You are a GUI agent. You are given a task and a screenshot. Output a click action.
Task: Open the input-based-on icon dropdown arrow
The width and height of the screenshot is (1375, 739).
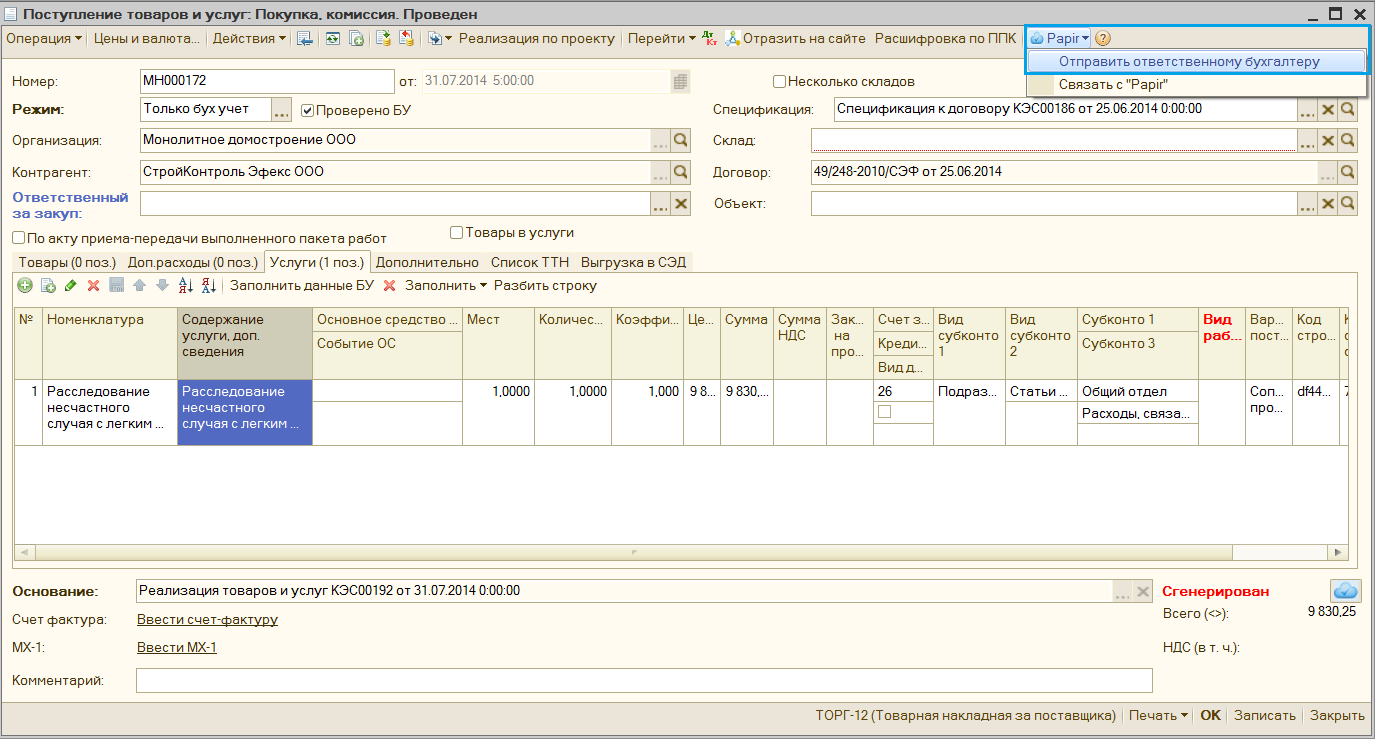click(449, 39)
